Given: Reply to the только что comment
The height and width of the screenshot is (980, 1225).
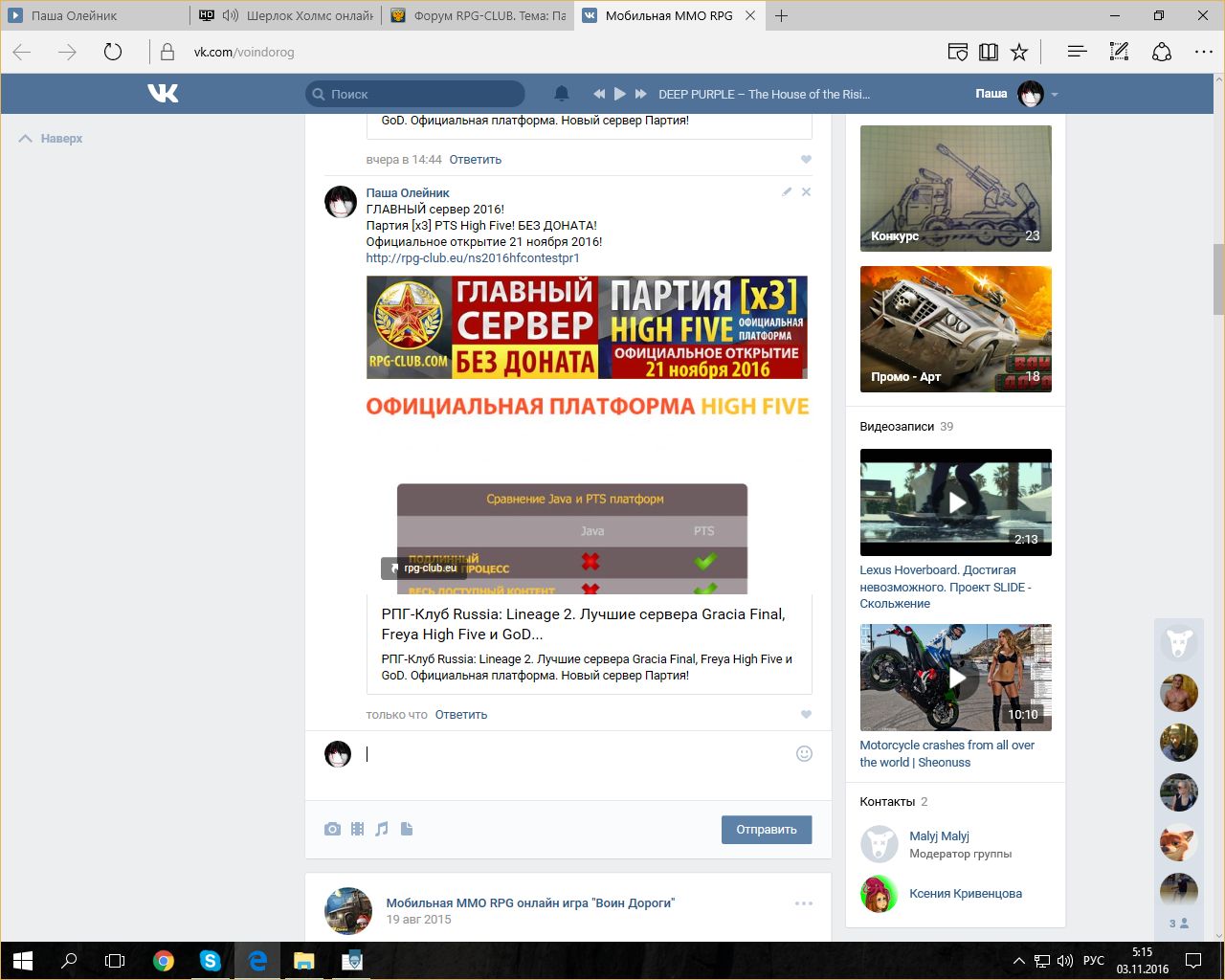Looking at the screenshot, I should (x=461, y=715).
